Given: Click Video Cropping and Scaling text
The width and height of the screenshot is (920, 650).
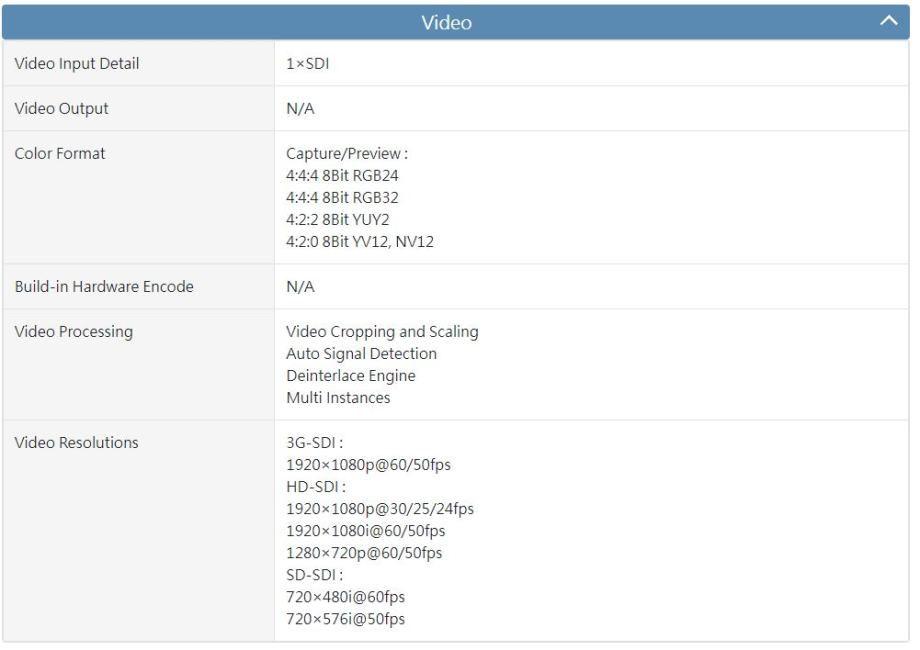Looking at the screenshot, I should click(382, 332).
